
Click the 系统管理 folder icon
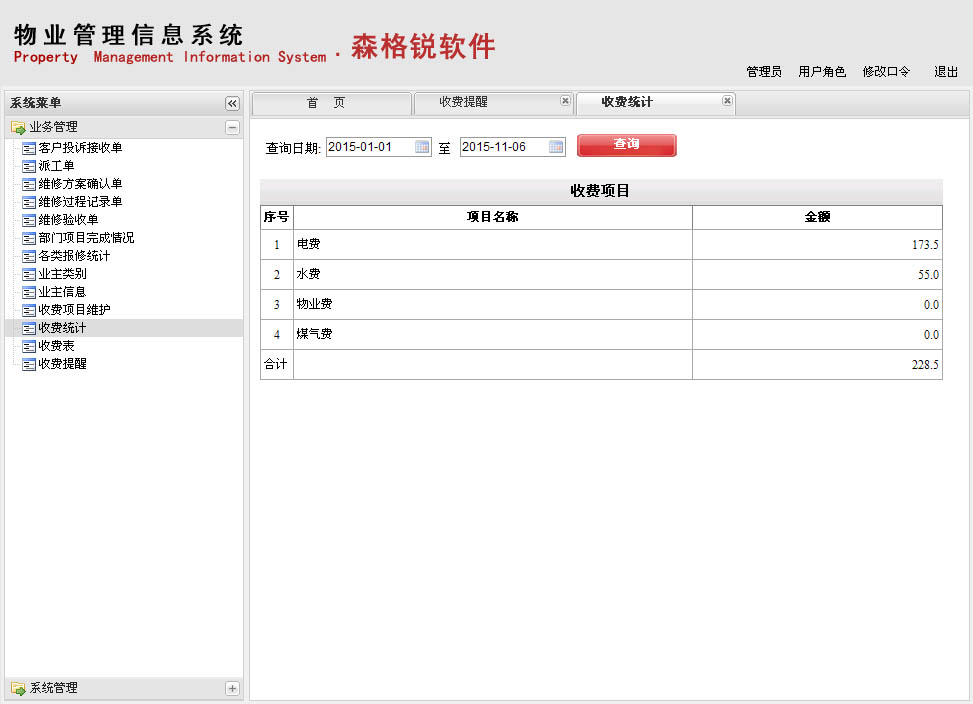(x=18, y=689)
